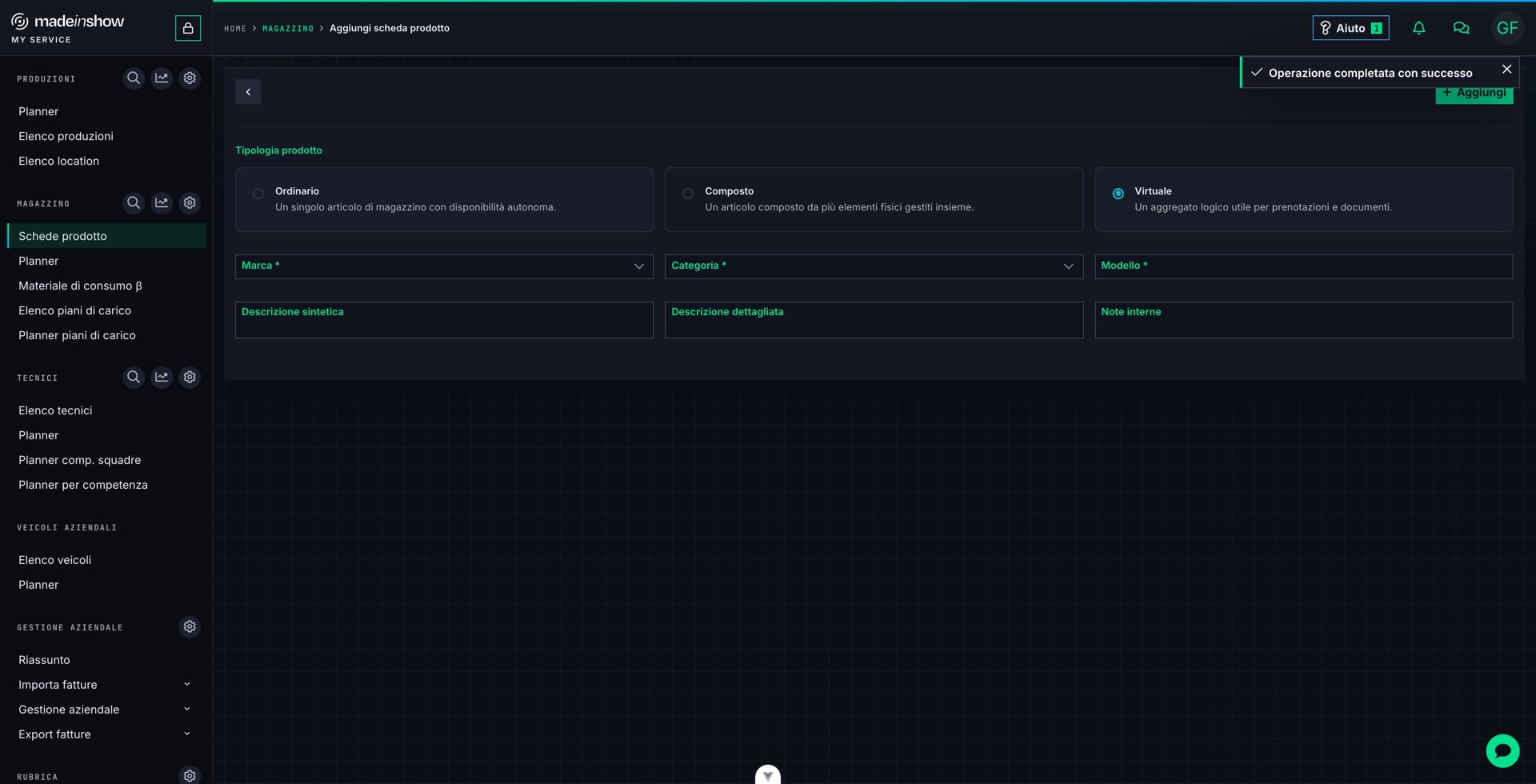Toggle the sidebar lock icon

pyautogui.click(x=188, y=28)
